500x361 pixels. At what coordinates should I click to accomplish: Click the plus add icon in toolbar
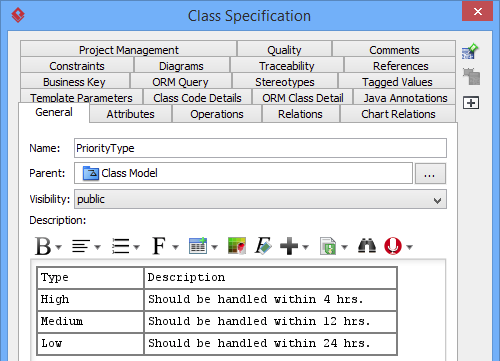(289, 246)
